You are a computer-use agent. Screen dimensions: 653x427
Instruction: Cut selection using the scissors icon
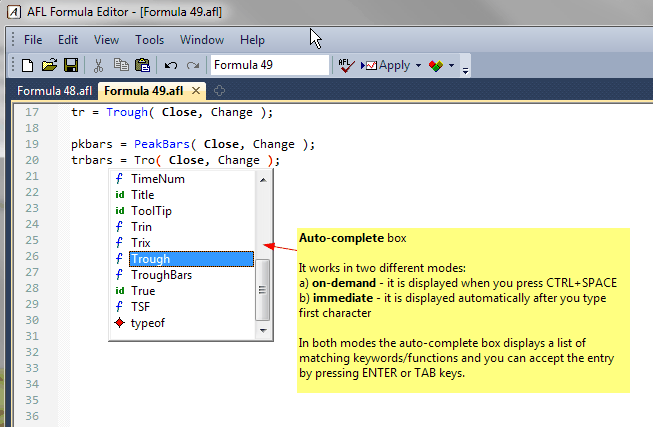click(x=99, y=65)
